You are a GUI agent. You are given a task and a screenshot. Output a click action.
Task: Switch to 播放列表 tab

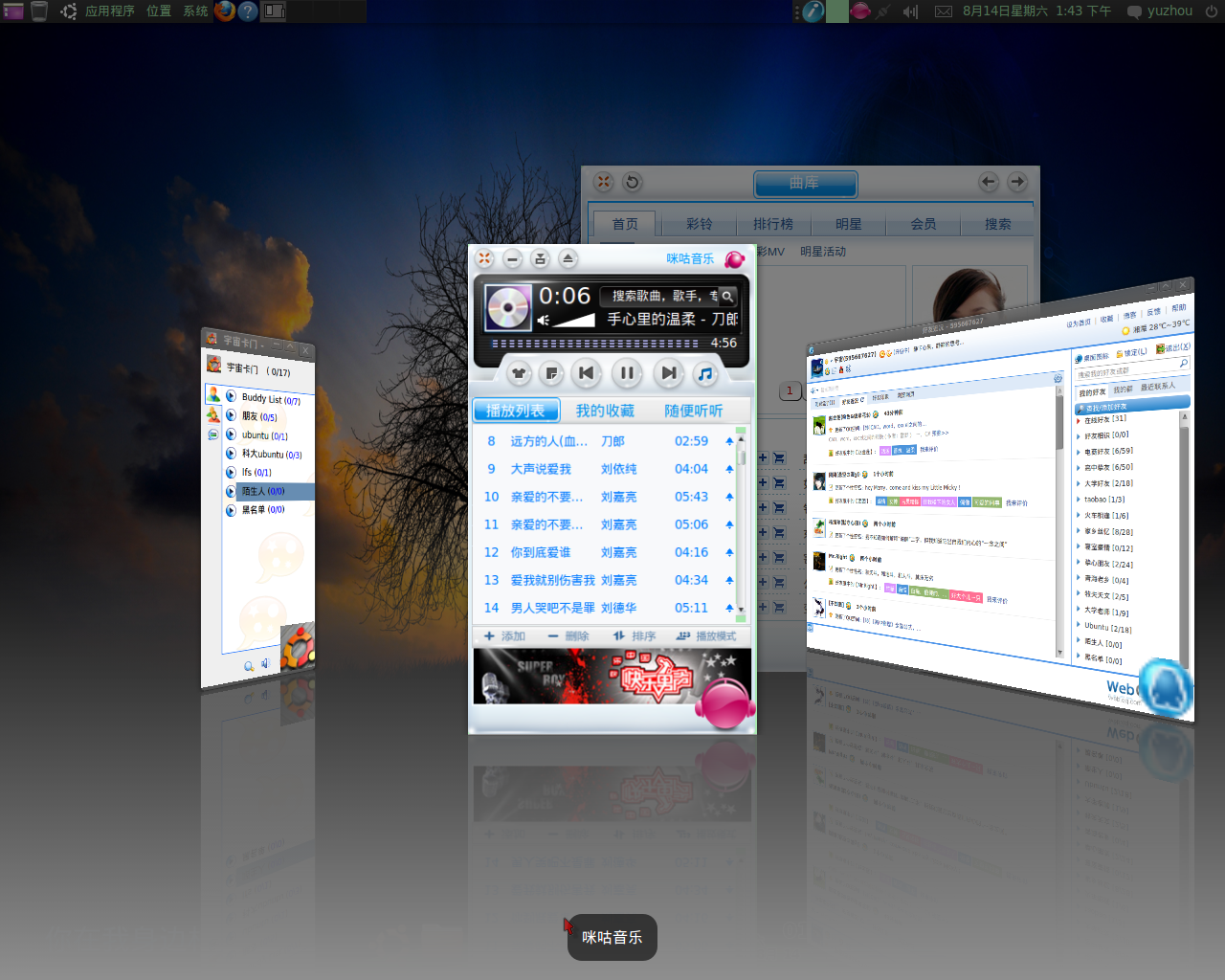click(516, 411)
